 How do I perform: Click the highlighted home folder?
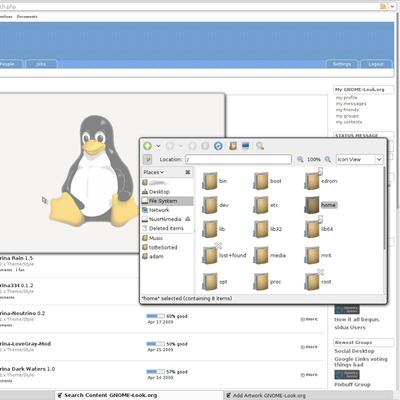pyautogui.click(x=312, y=205)
